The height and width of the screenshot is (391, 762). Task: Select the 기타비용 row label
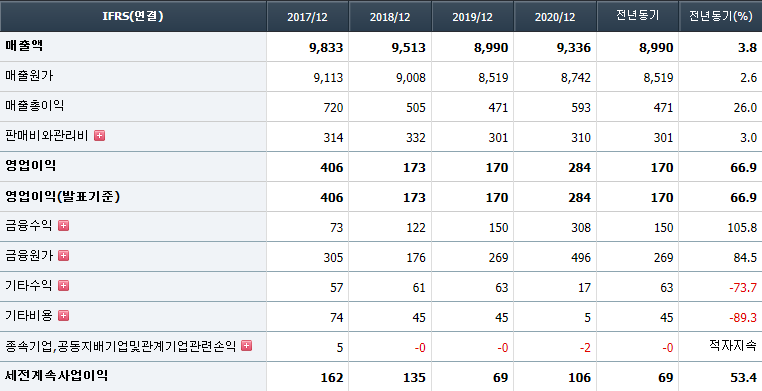coord(29,316)
